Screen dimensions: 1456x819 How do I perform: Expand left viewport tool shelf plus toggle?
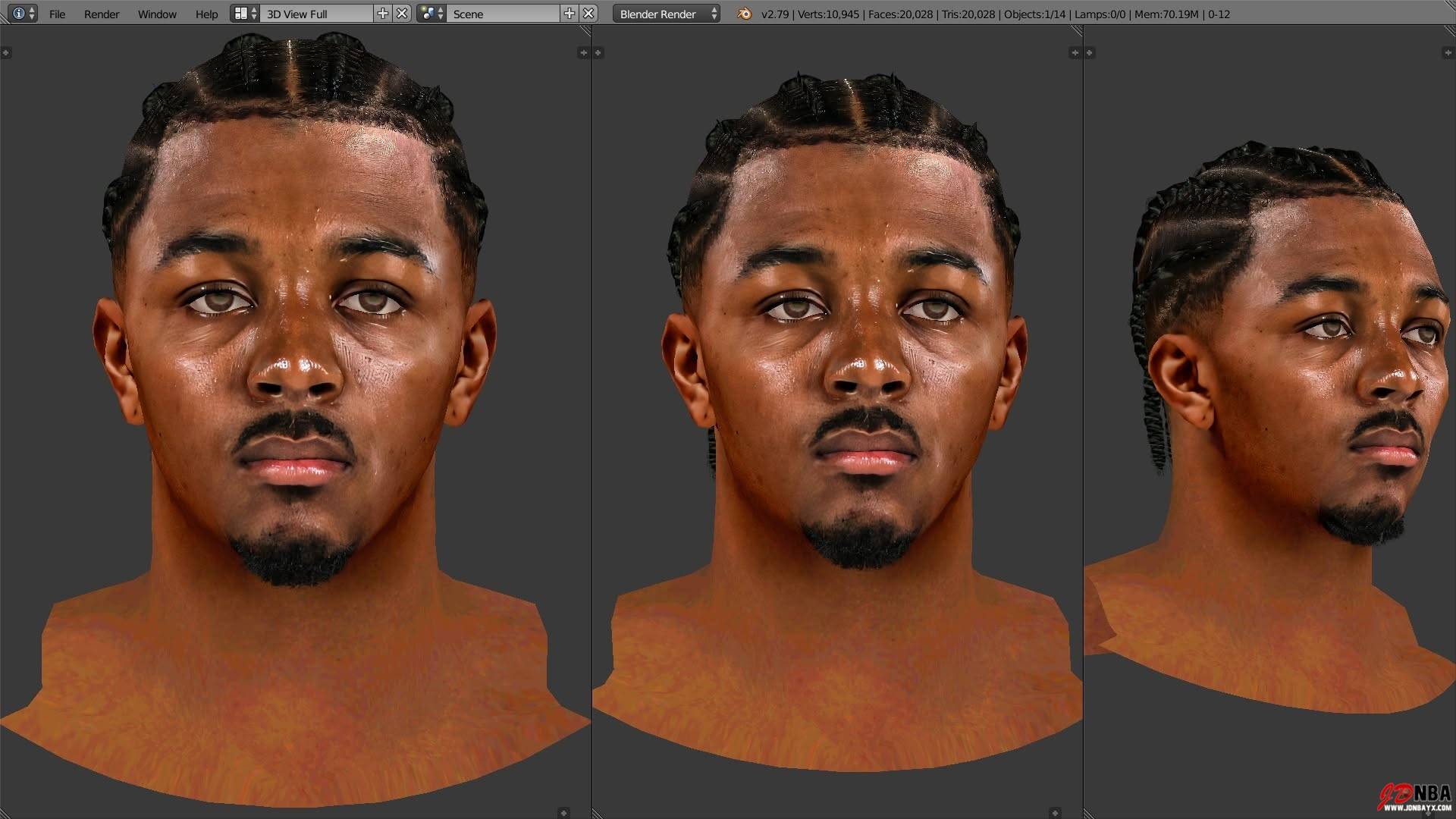pos(6,52)
